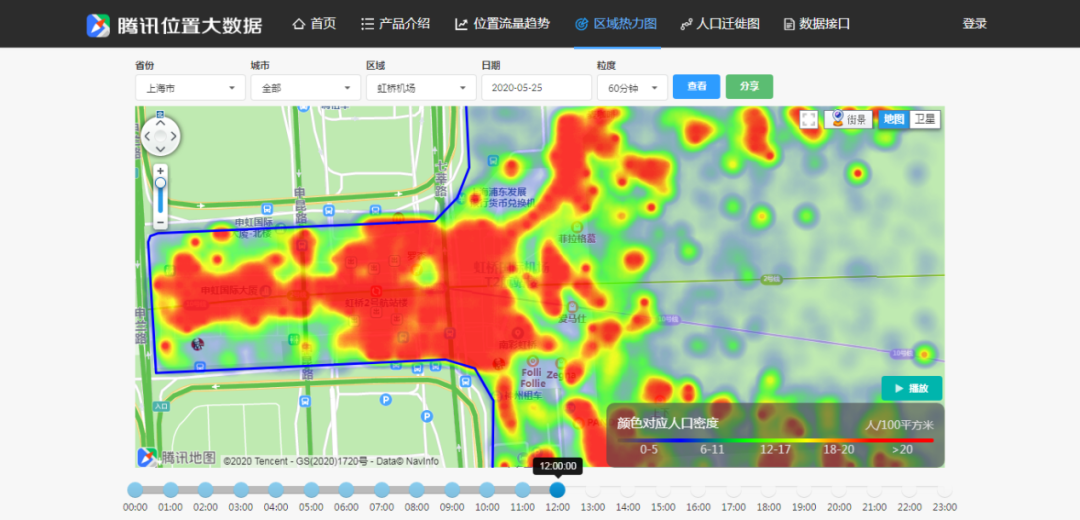This screenshot has height=520, width=1080.
Task: Pan the map down with the arrow control
Action: [160, 149]
